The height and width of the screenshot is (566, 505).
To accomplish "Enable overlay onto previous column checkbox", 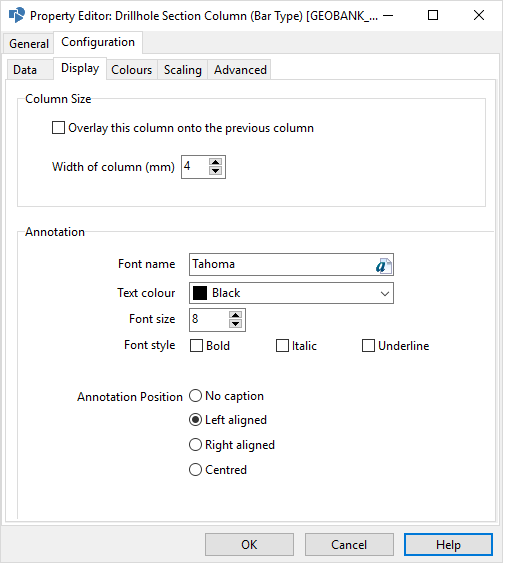I will (x=58, y=129).
